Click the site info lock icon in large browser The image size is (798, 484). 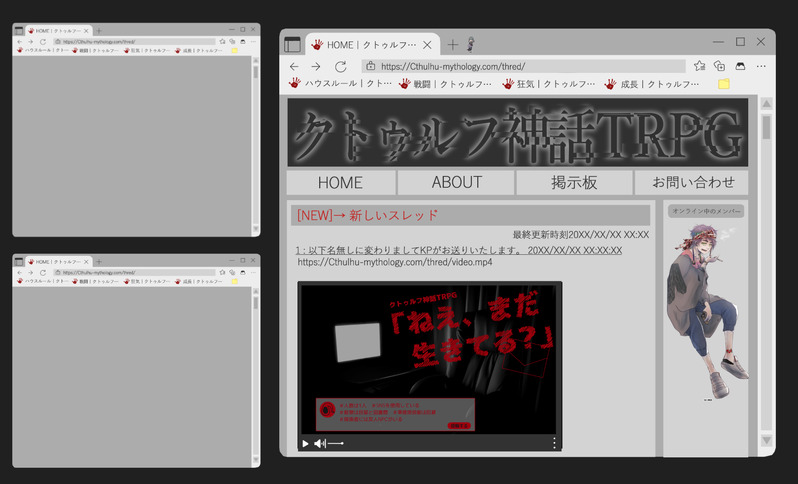click(x=370, y=66)
